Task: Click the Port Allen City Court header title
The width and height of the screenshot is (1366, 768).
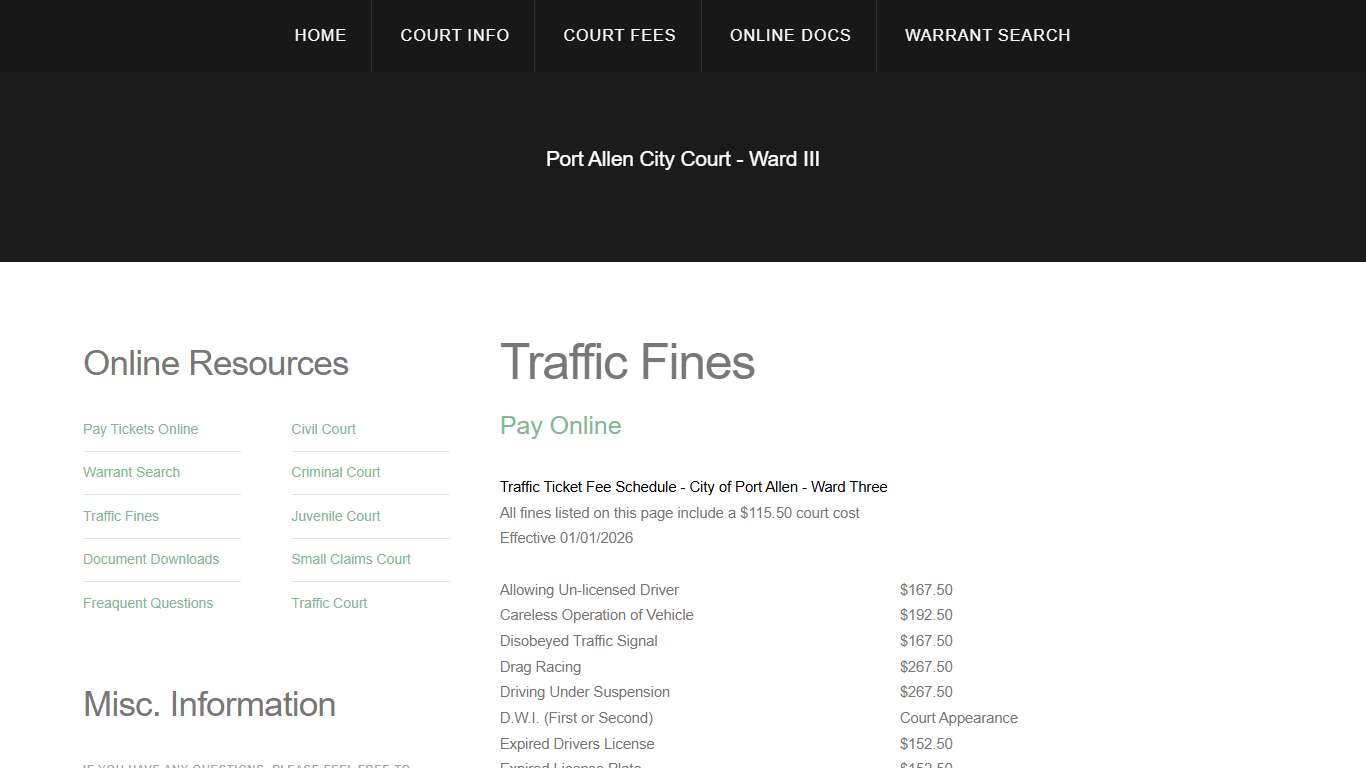Action: pos(682,159)
